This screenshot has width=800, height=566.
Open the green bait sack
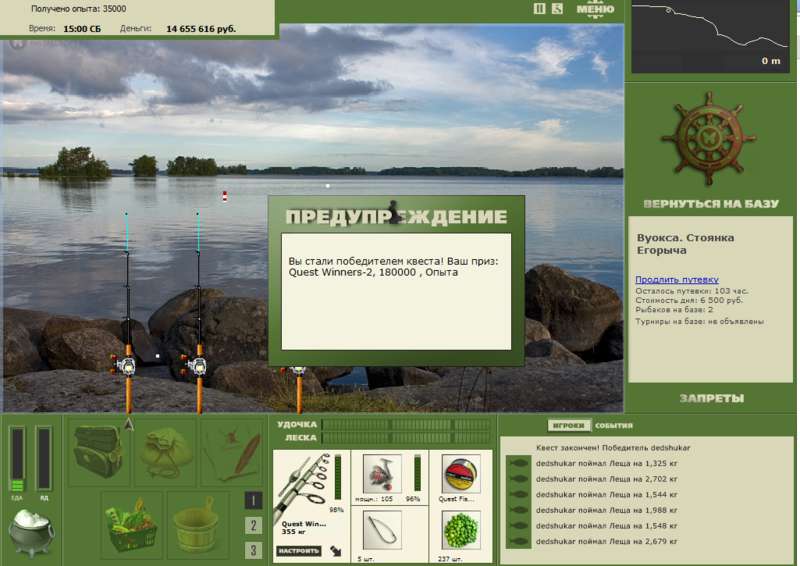165,452
